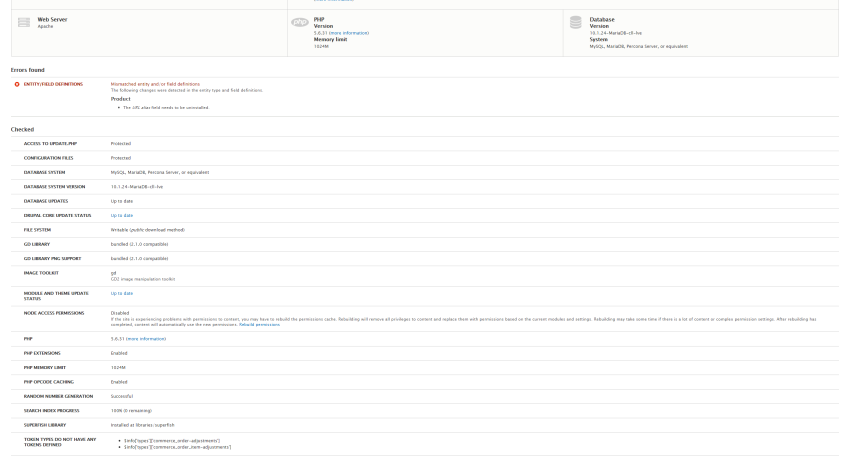Select the 'Web Server' heading text
The width and height of the screenshot is (850, 460).
tap(53, 20)
